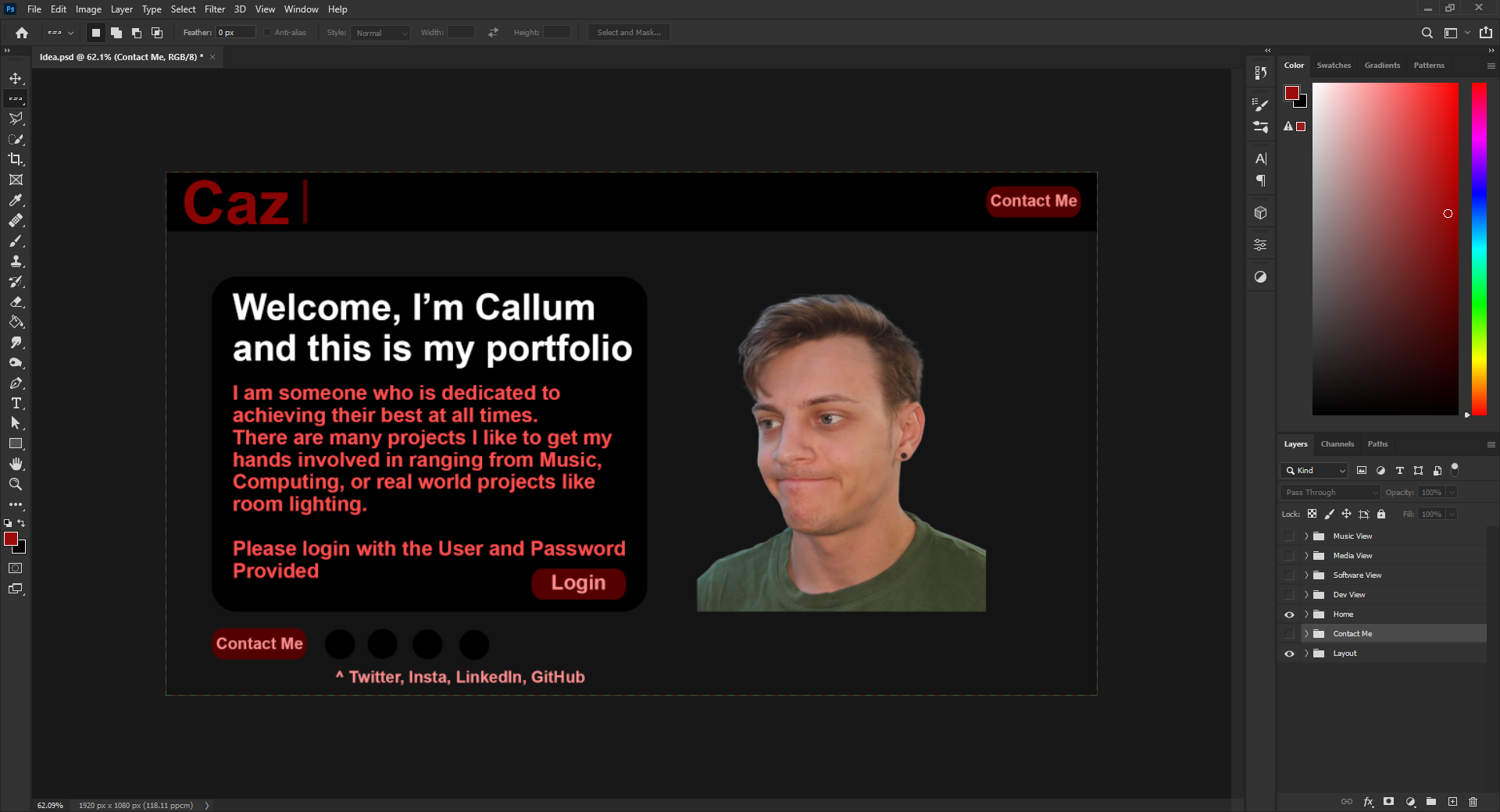This screenshot has height=812, width=1500.
Task: Pick a color from the color gradient field
Action: click(x=1387, y=250)
